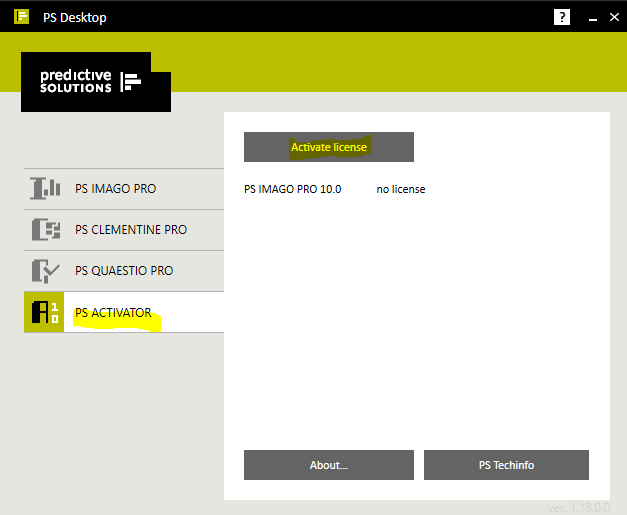The height and width of the screenshot is (515, 627).
Task: Open the PS CLEMENTINE PRO tab
Action: [124, 230]
